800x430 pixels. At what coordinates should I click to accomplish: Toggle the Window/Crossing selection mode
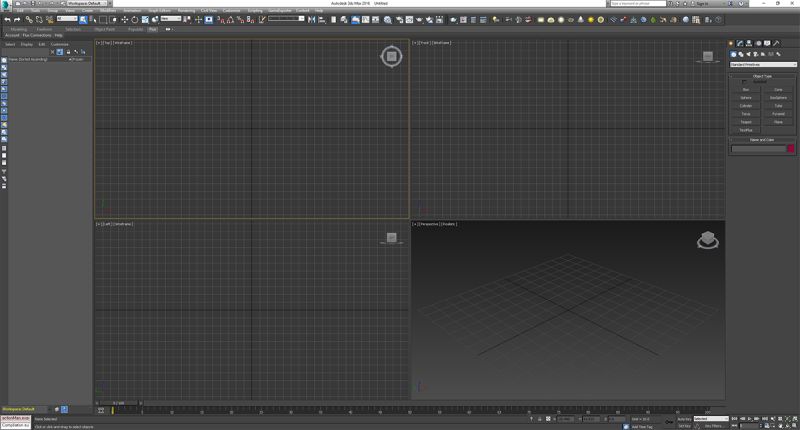tap(113, 20)
